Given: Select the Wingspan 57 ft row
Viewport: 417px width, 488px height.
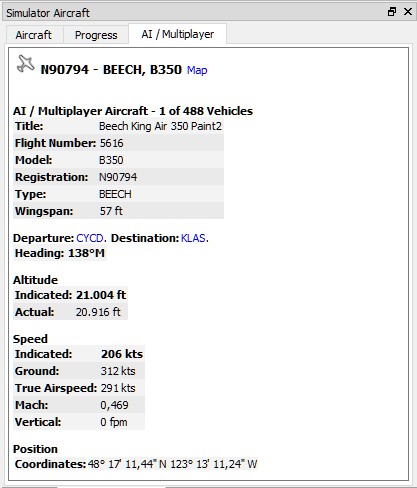Looking at the screenshot, I should [x=118, y=211].
